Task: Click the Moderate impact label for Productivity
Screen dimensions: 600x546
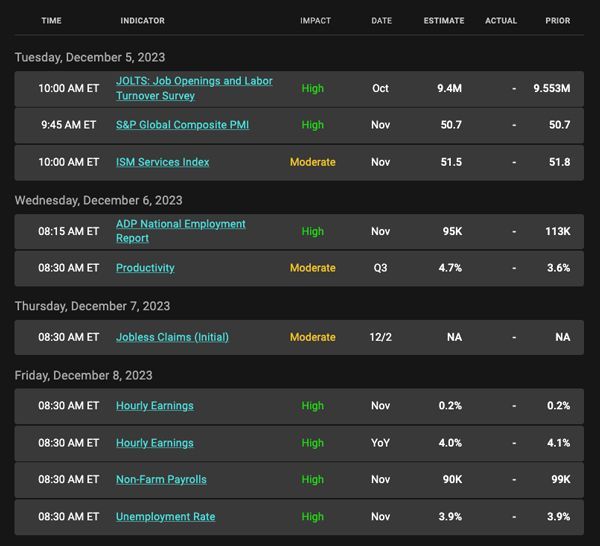Action: (x=313, y=268)
